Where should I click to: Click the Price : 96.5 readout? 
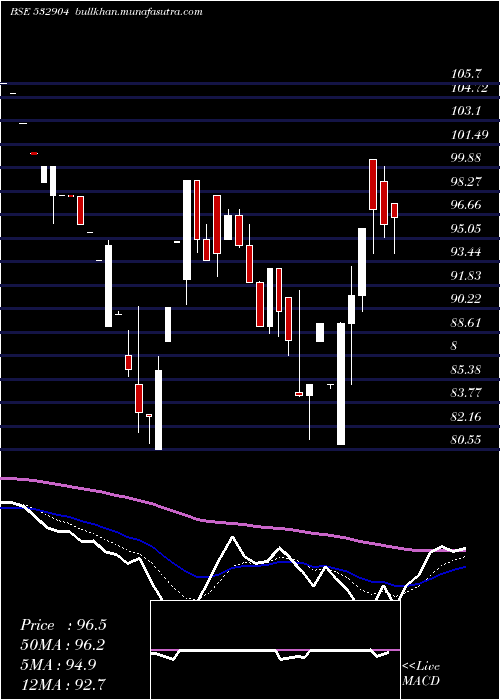63,625
